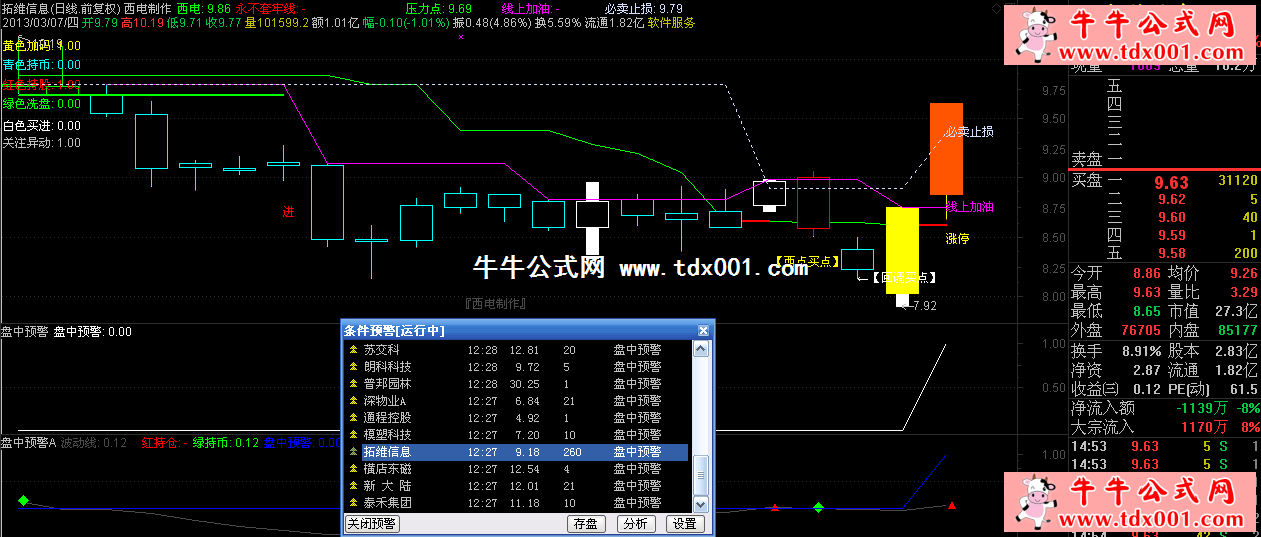This screenshot has width=1261, height=537.
Task: Click the large yellow limit-up candle
Action: [902, 251]
